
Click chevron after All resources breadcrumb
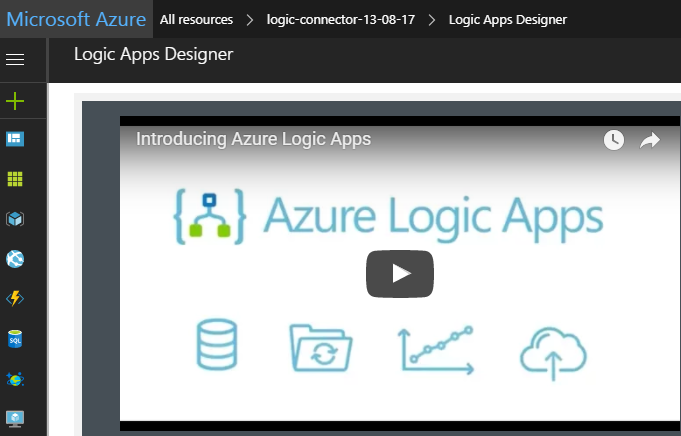(250, 20)
